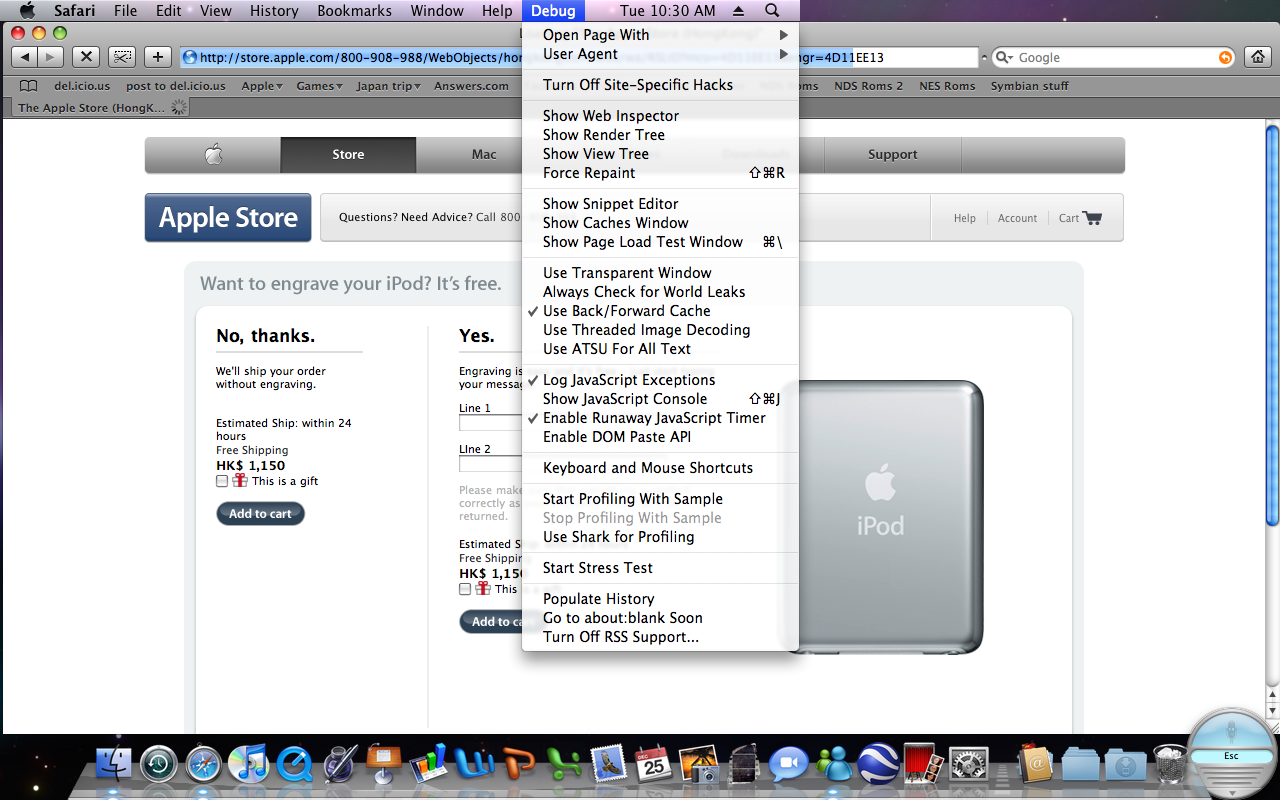Launch Microsoft Excel from the Dock
Screen dimensions: 1280x800
pyautogui.click(x=563, y=765)
